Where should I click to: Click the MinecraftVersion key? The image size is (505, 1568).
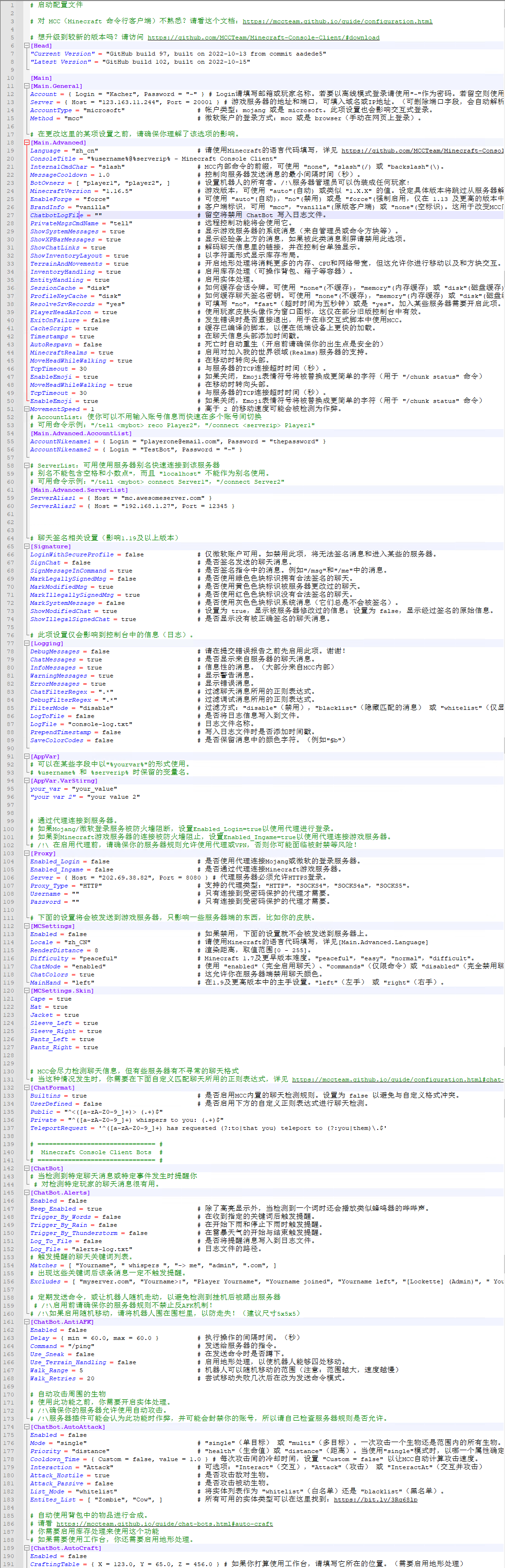click(60, 191)
